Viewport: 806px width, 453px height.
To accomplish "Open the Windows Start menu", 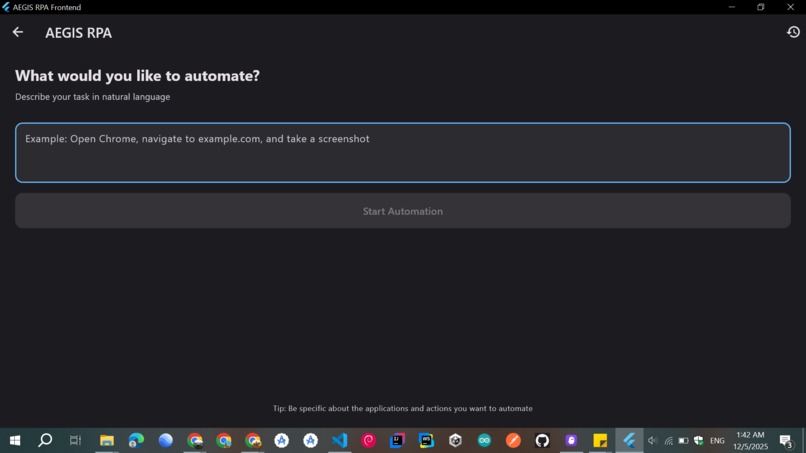I will [15, 441].
